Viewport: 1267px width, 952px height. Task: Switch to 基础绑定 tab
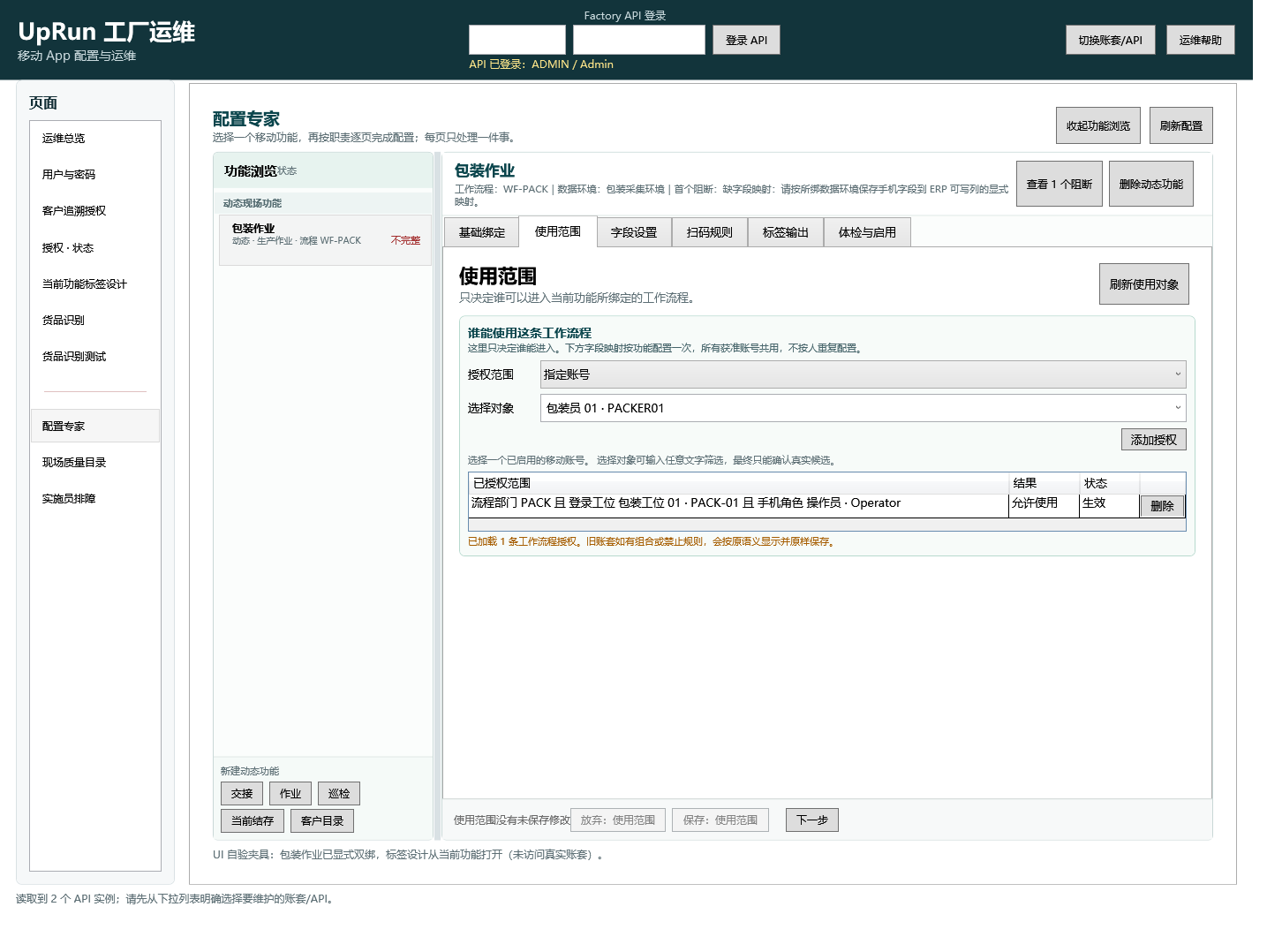[481, 232]
